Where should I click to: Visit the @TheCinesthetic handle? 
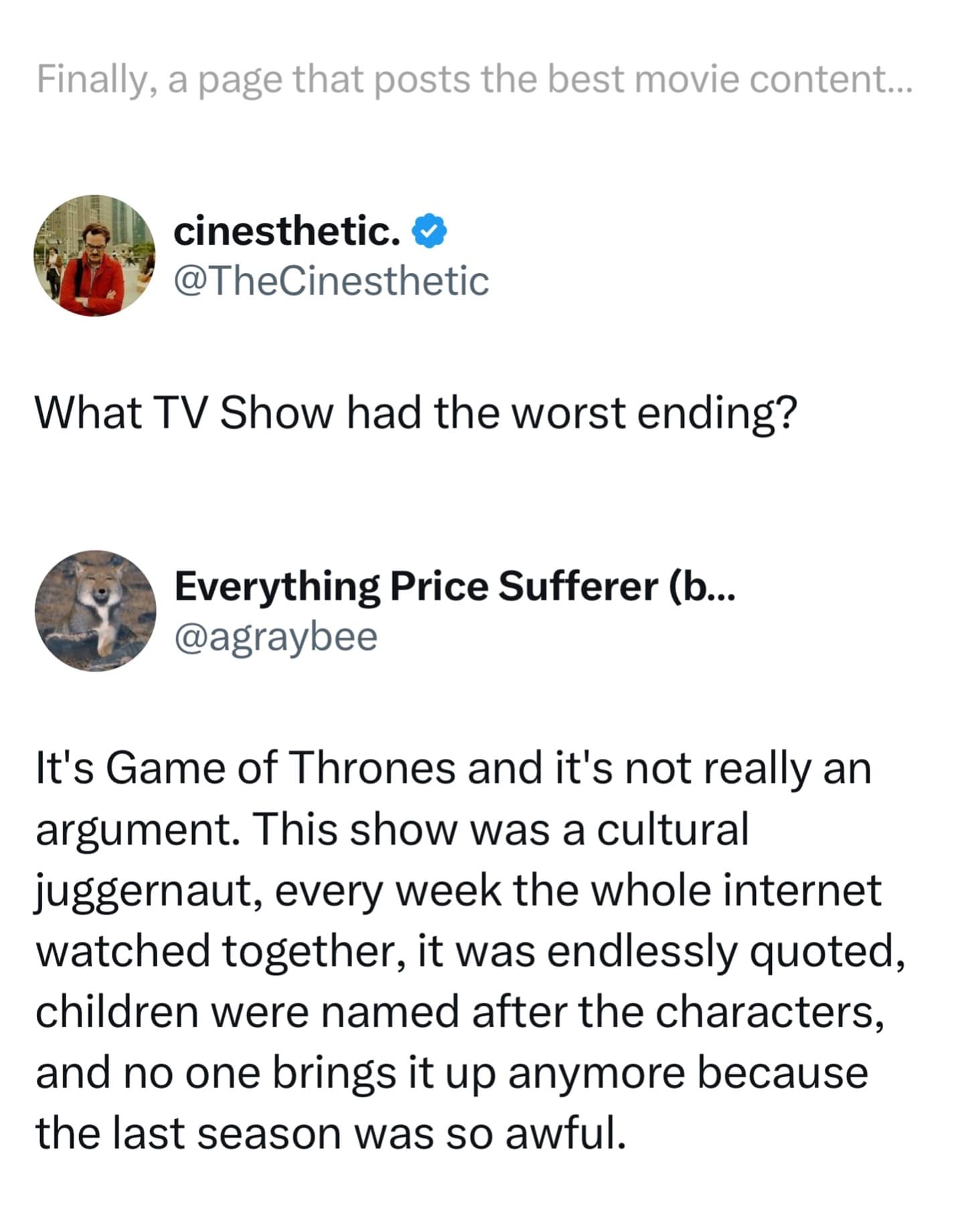click(331, 280)
